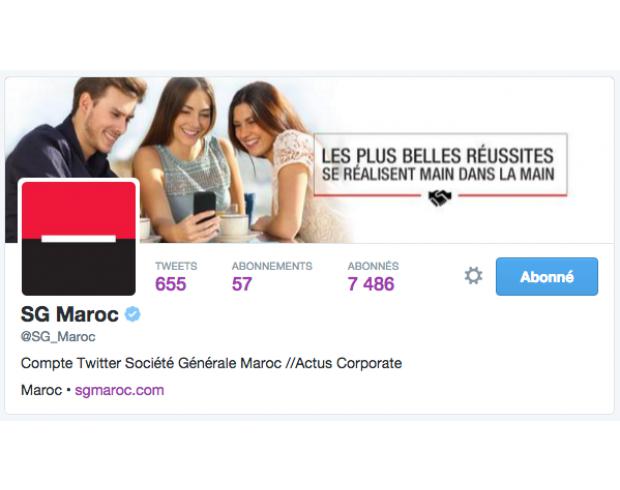Viewport: 620px width, 490px height.
Task: Click the smartphone shown in the cover photo
Action: click(x=204, y=206)
